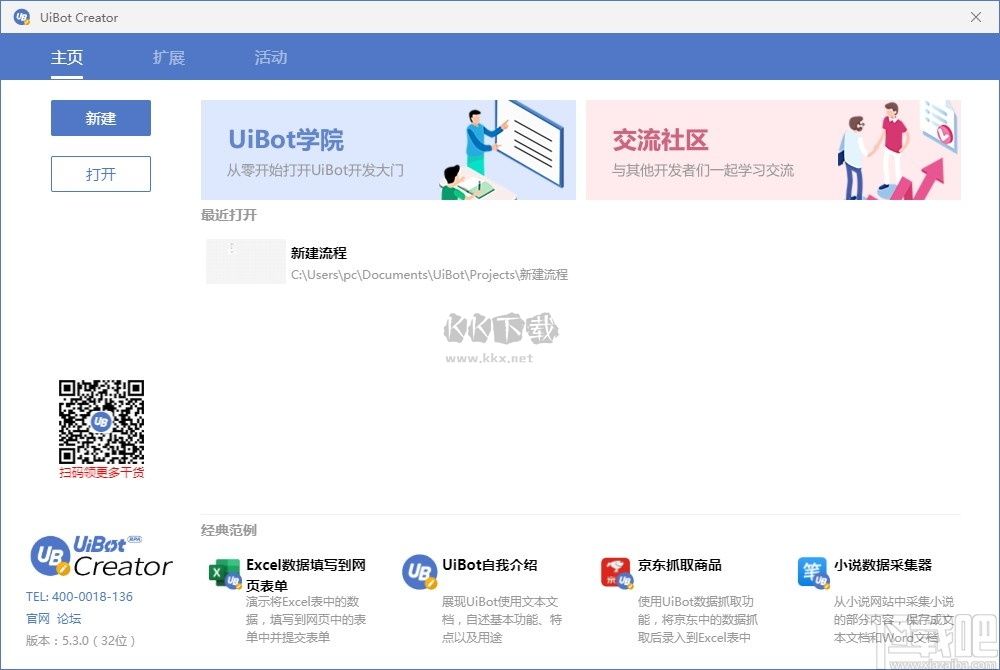Click the 新建 button
The height and width of the screenshot is (670, 1000).
click(101, 118)
